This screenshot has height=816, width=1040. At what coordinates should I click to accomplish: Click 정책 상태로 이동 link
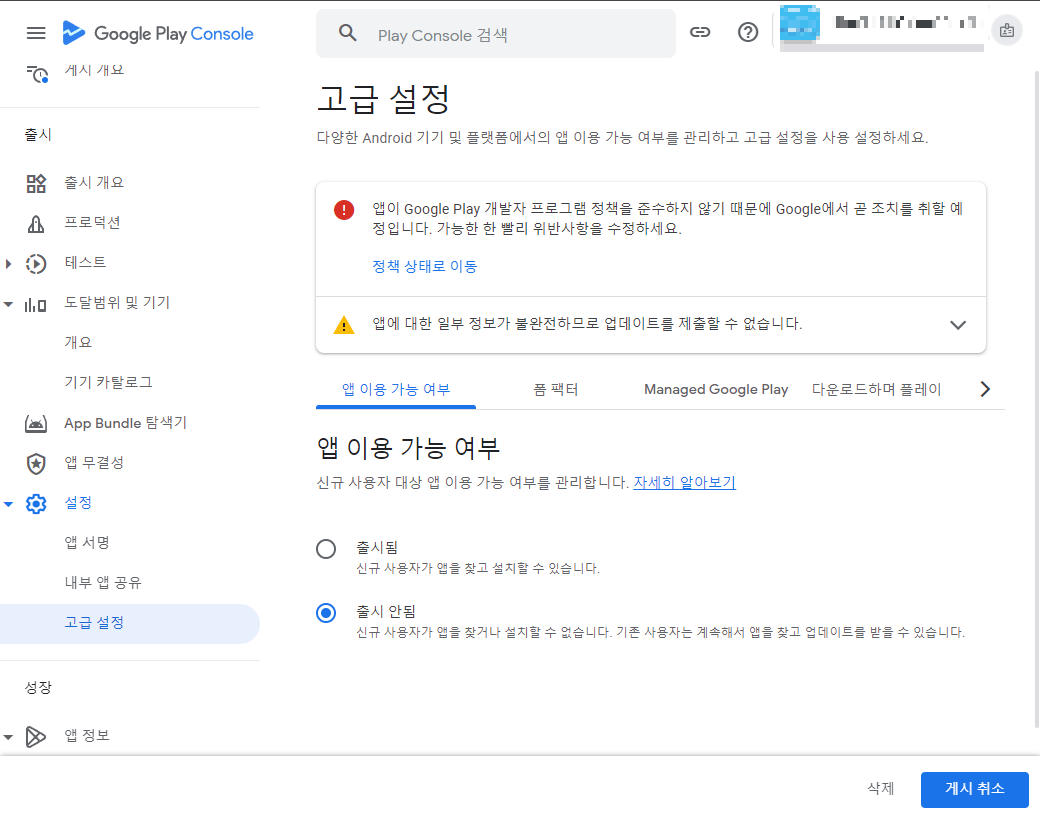click(424, 267)
